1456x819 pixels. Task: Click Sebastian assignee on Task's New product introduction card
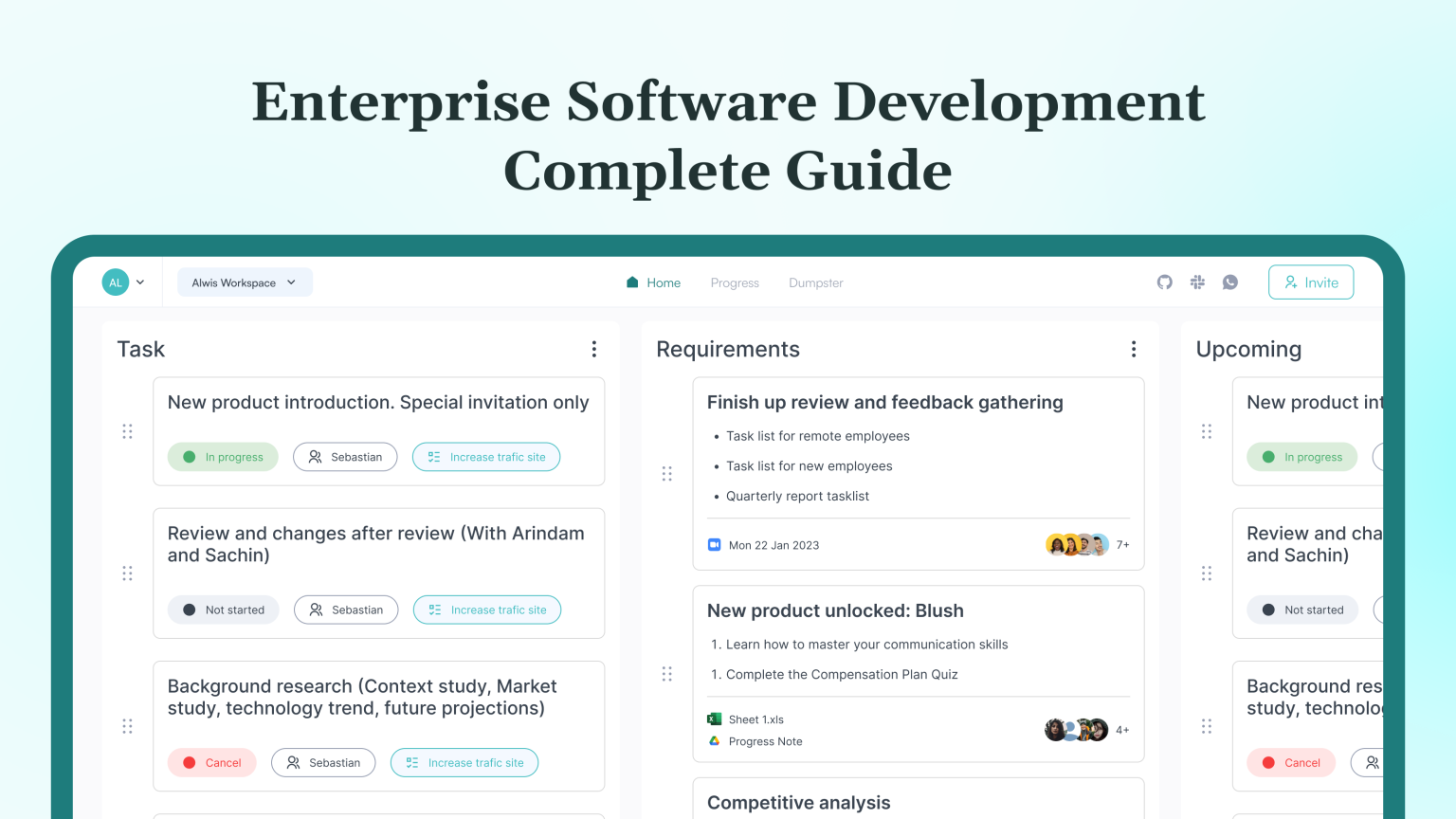pyautogui.click(x=345, y=457)
